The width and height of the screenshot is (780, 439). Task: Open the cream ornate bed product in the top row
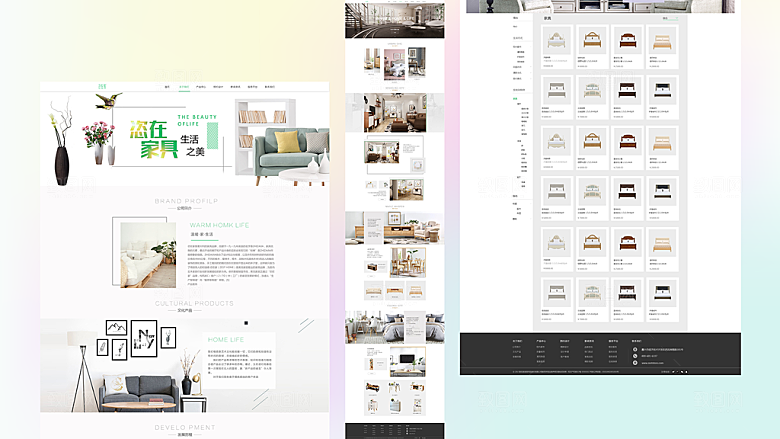click(x=557, y=47)
